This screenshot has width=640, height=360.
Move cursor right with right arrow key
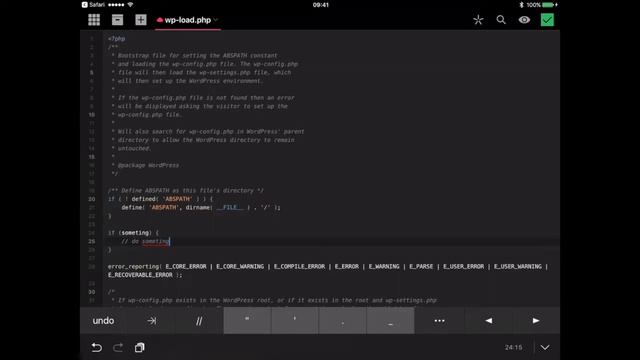click(x=536, y=321)
